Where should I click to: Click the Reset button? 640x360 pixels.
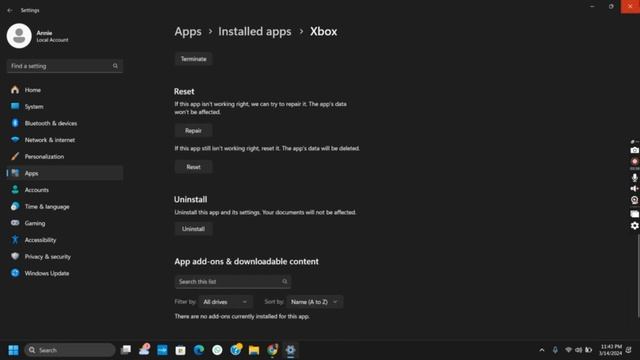(193, 167)
